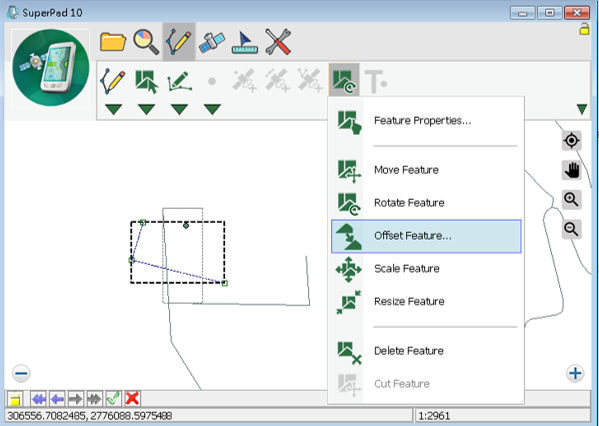Viewport: 599px width, 426px height.
Task: Open the yellow folder file menu
Action: (113, 41)
